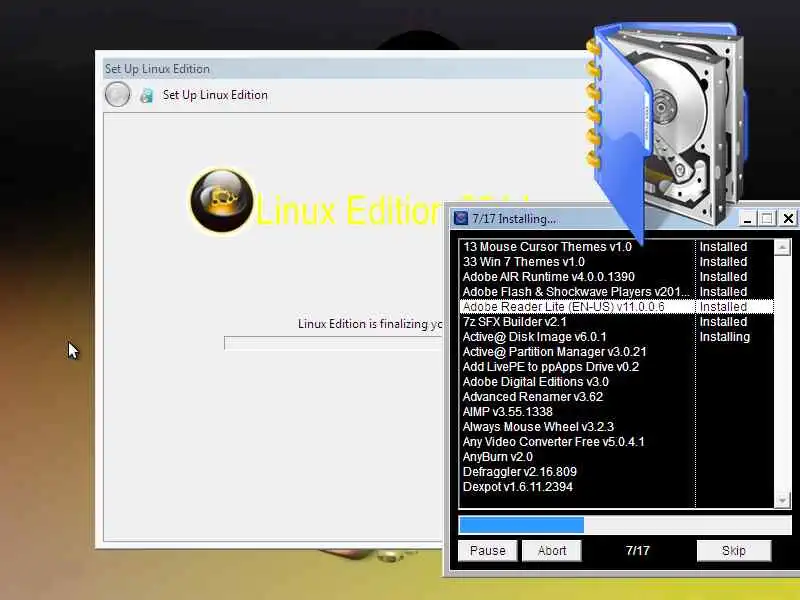Screen dimensions: 800x600
Task: Select Always Mouse Wheel v3.2.3 entry
Action: (616, 427)
